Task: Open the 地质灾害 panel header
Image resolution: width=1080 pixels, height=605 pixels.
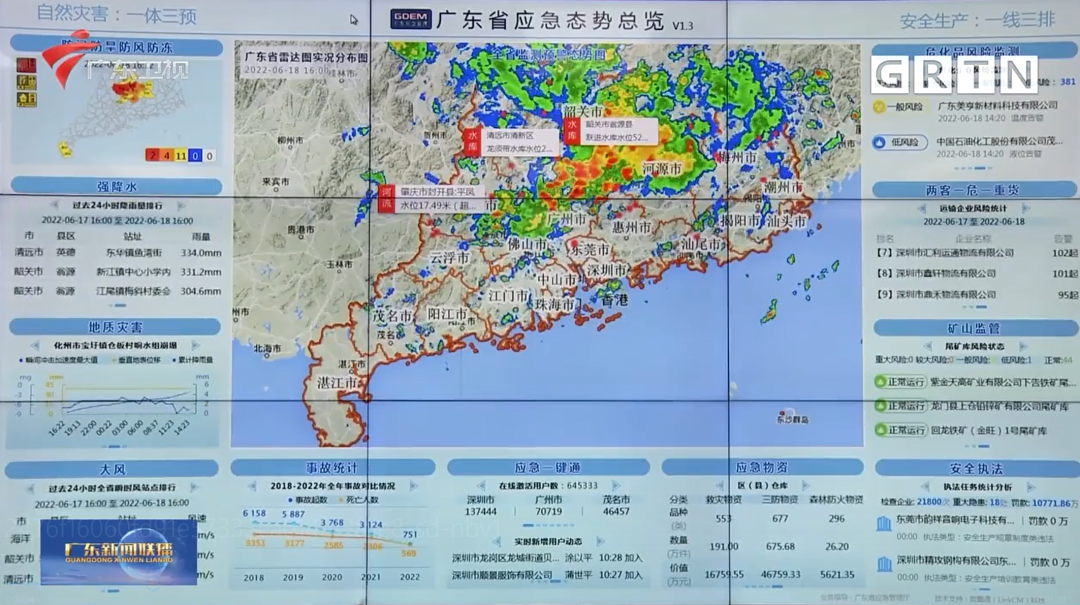Action: point(115,327)
